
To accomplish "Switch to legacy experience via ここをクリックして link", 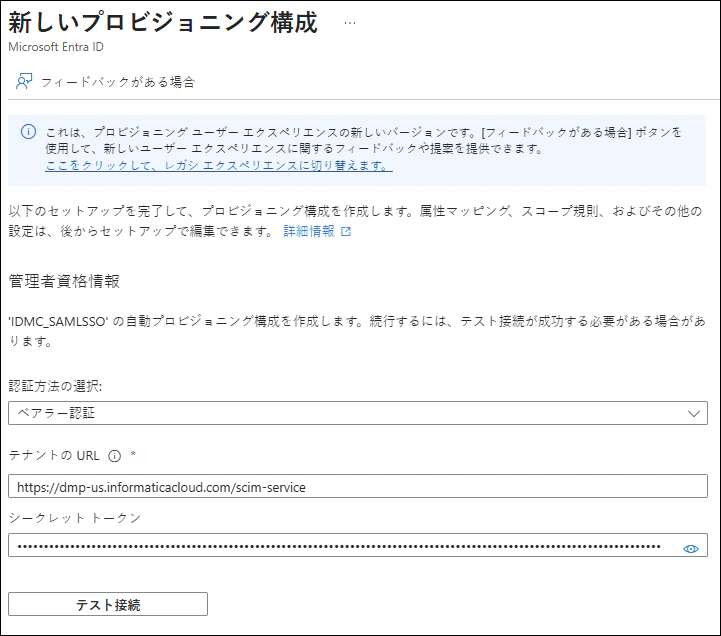I will [219, 165].
